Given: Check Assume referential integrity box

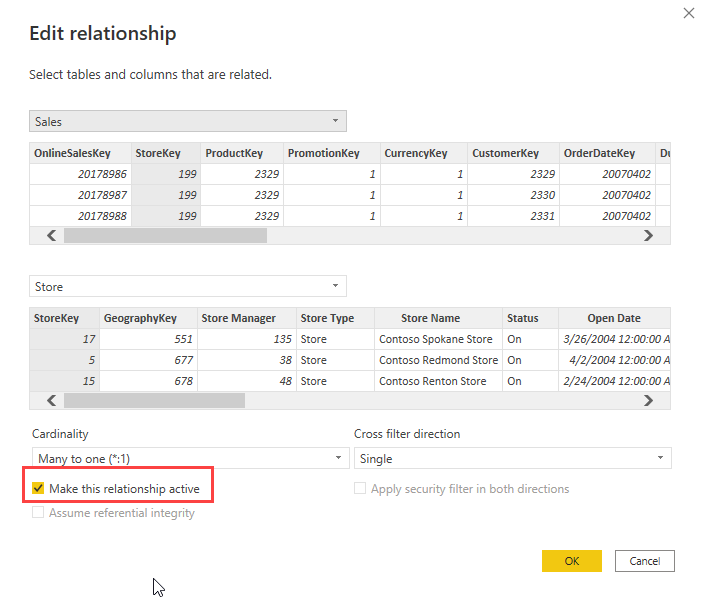Looking at the screenshot, I should coord(38,512).
